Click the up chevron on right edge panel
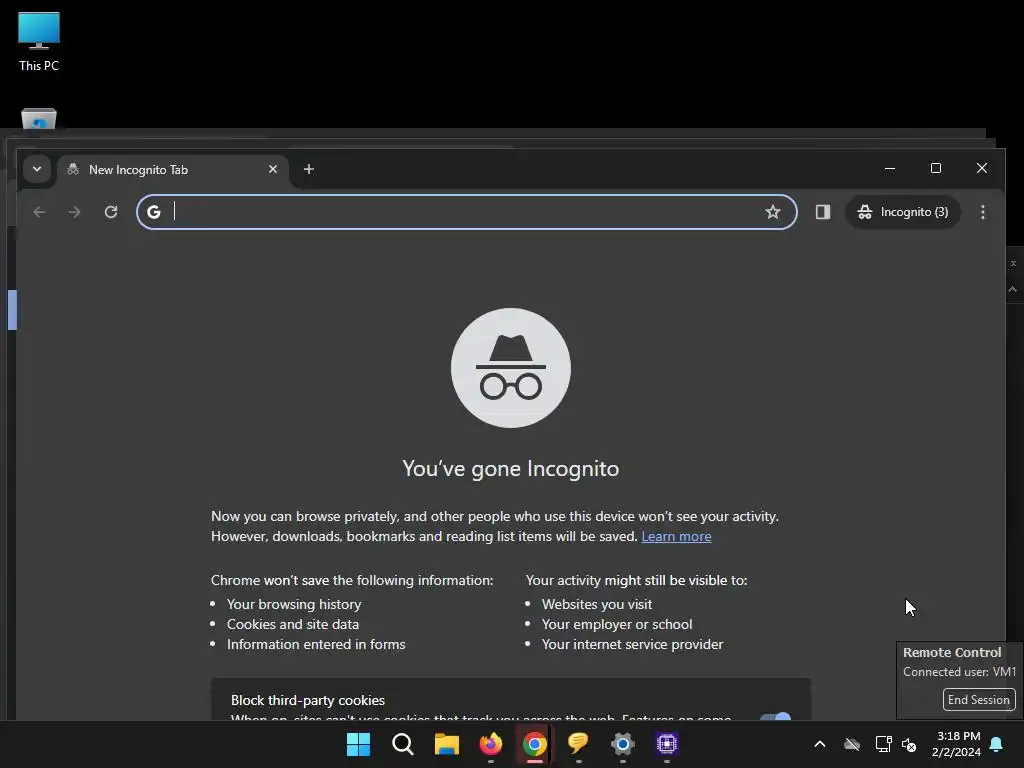 (1013, 289)
